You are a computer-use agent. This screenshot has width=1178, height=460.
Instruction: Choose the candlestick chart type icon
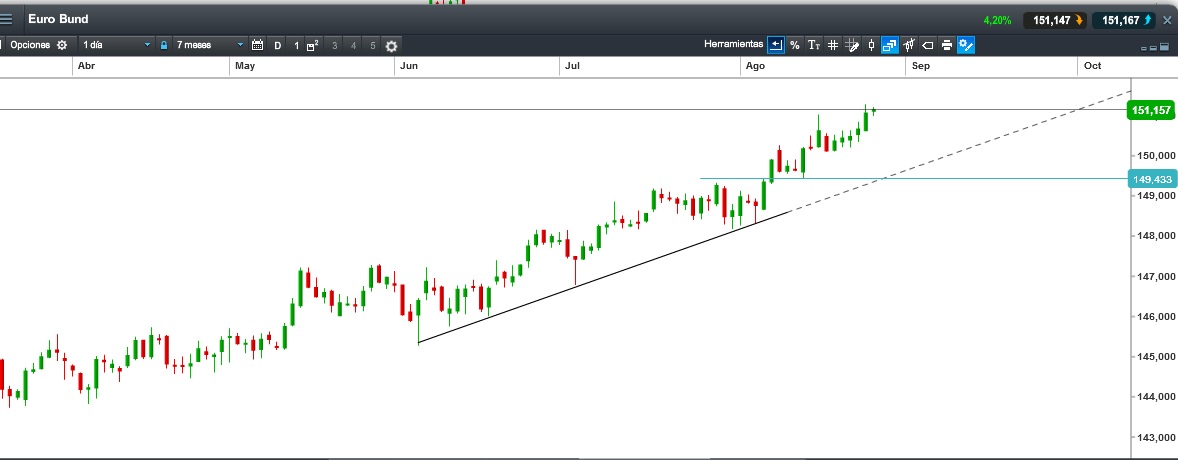coord(871,45)
